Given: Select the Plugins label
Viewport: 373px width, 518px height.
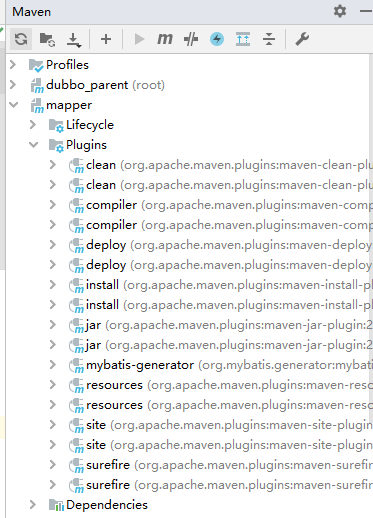Looking at the screenshot, I should click(x=86, y=145).
